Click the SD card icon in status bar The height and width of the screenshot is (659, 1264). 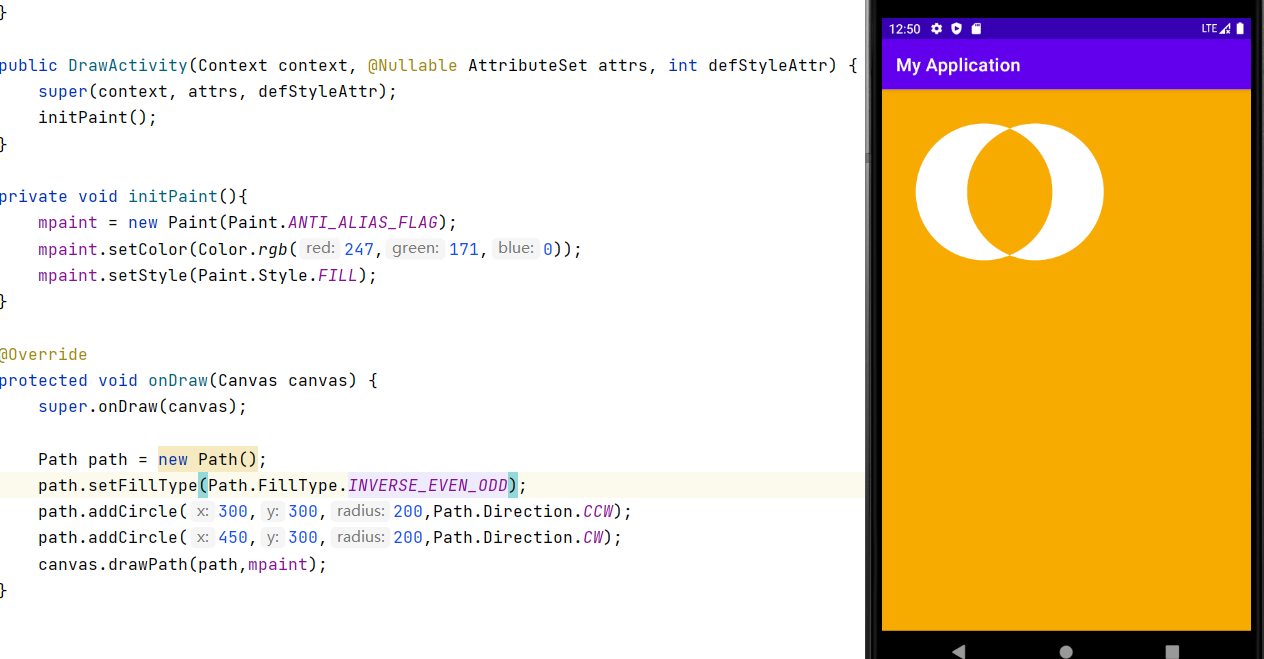pyautogui.click(x=975, y=29)
